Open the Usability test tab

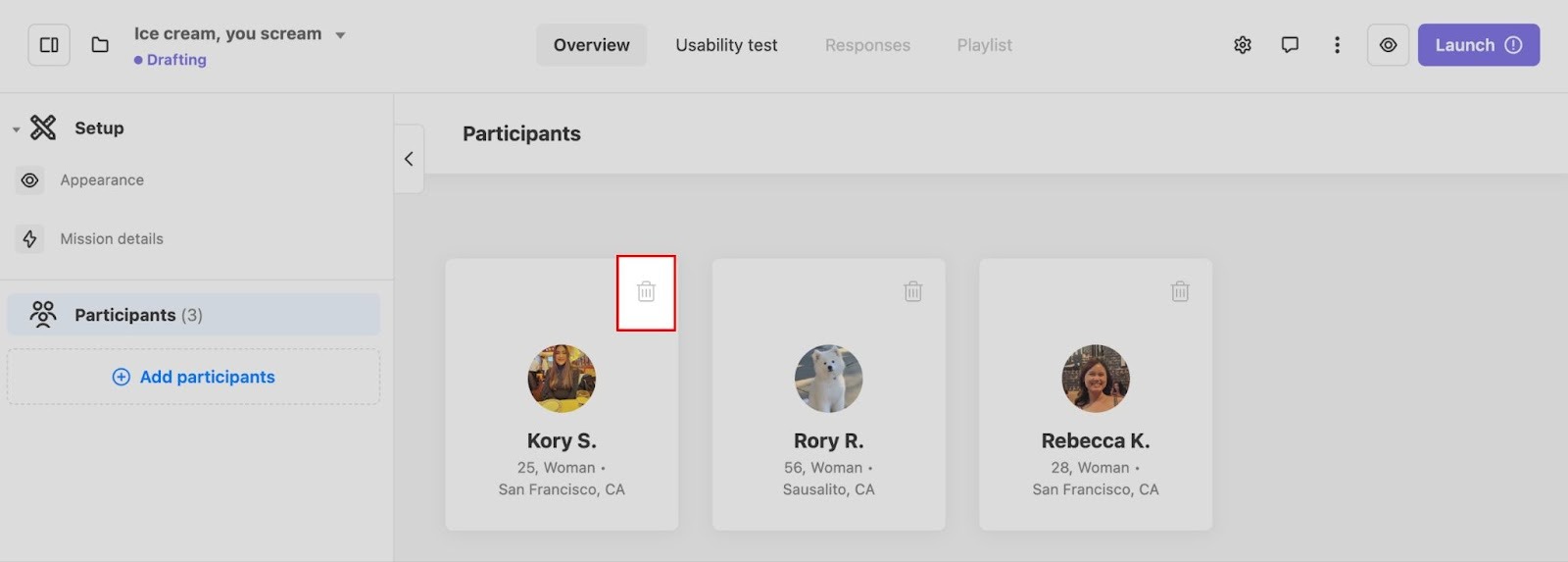pos(726,45)
